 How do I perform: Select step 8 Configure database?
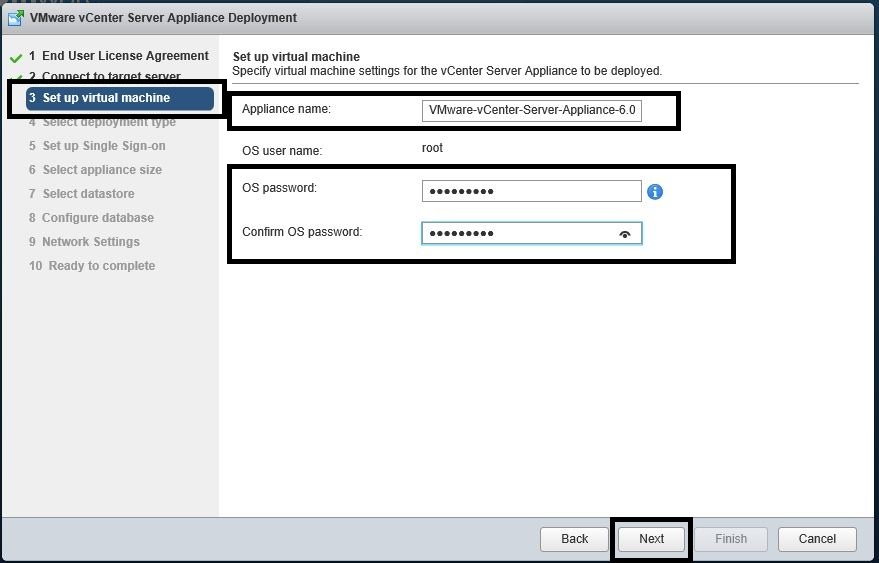[97, 218]
